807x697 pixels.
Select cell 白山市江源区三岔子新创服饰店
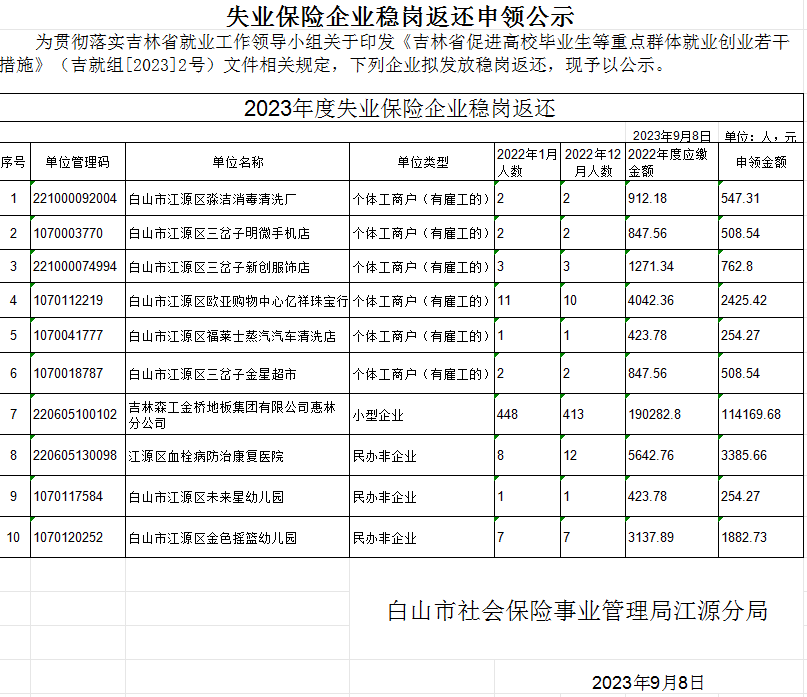pos(237,266)
